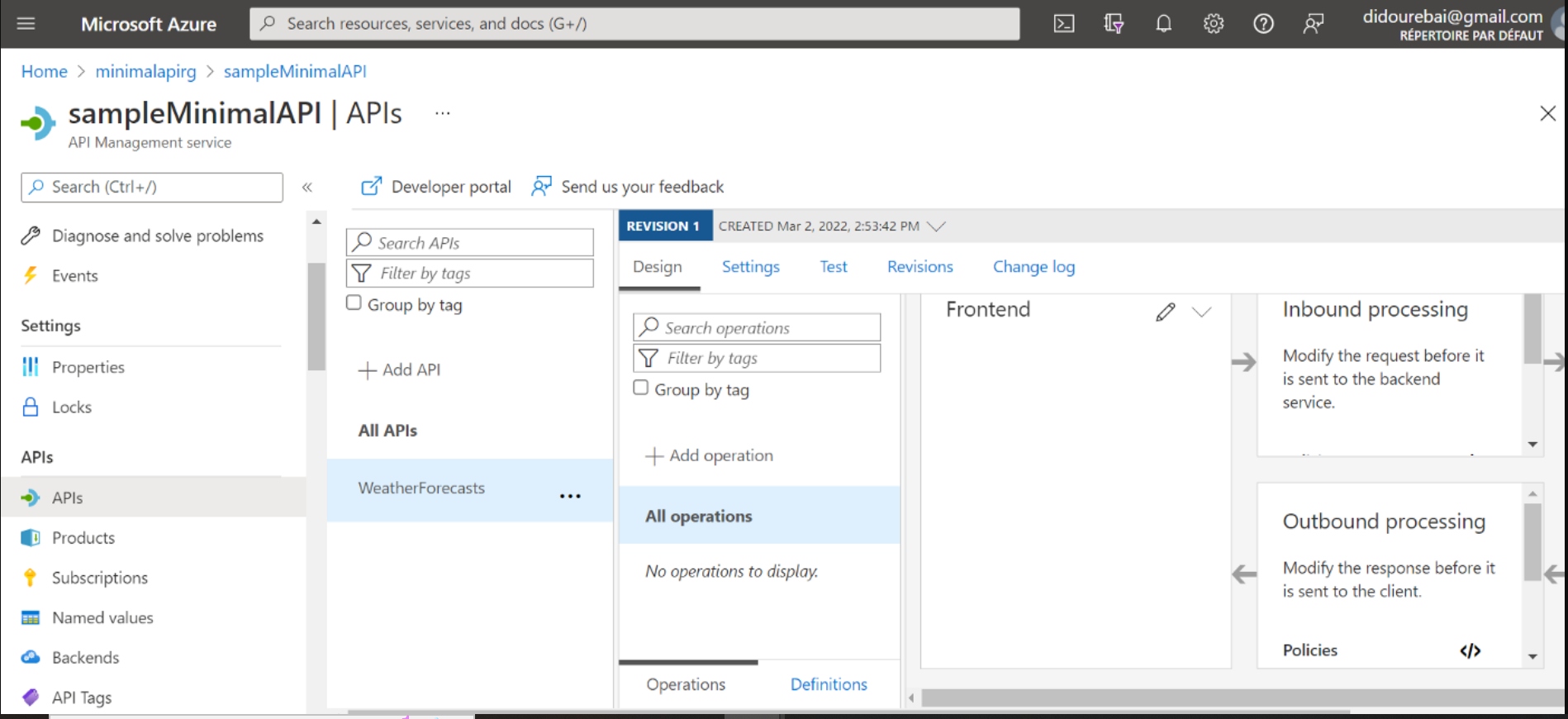Open the Developer portal link

(x=437, y=187)
